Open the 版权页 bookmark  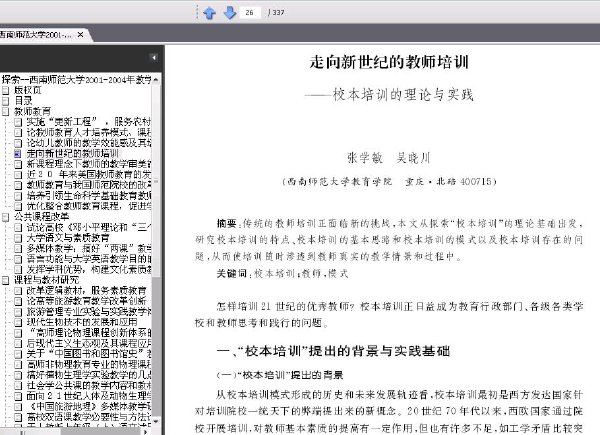coord(28,90)
